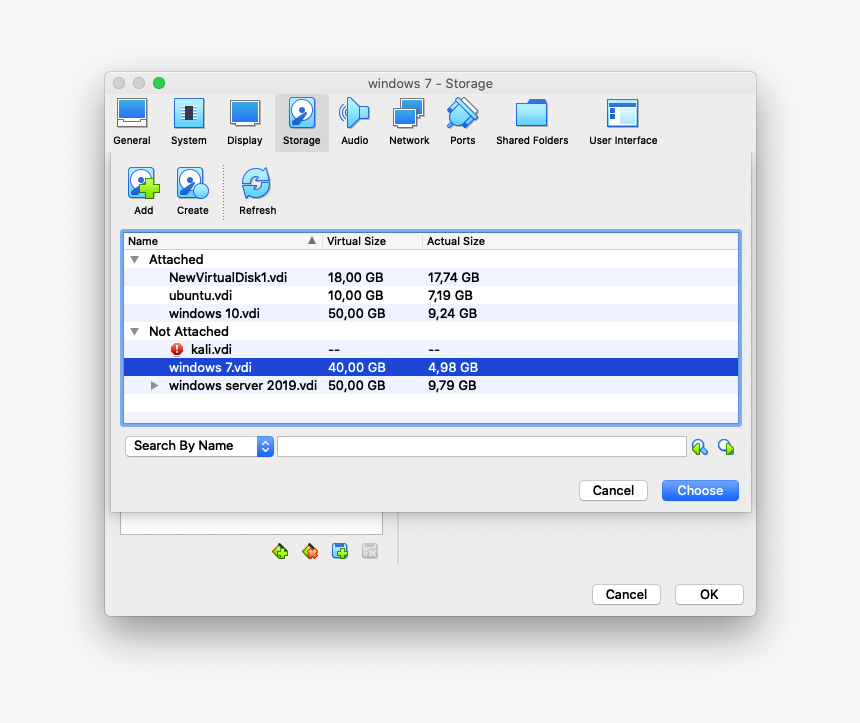Search next match with right magnifier icon

(x=726, y=446)
